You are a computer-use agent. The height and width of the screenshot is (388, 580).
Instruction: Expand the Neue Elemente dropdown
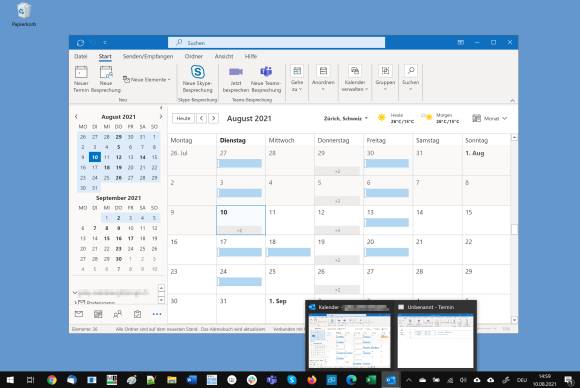146,80
